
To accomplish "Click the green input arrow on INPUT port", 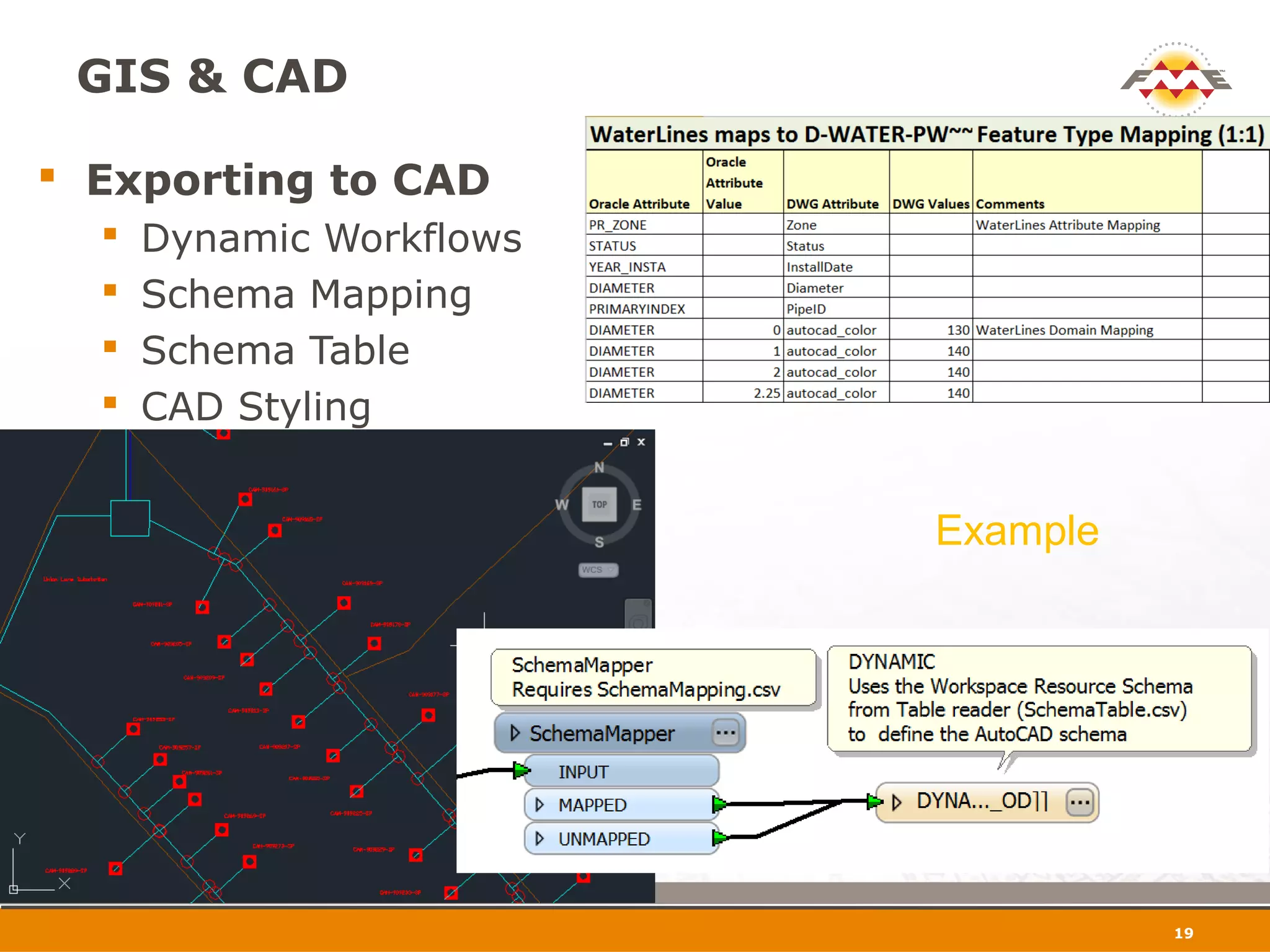I will click(522, 771).
